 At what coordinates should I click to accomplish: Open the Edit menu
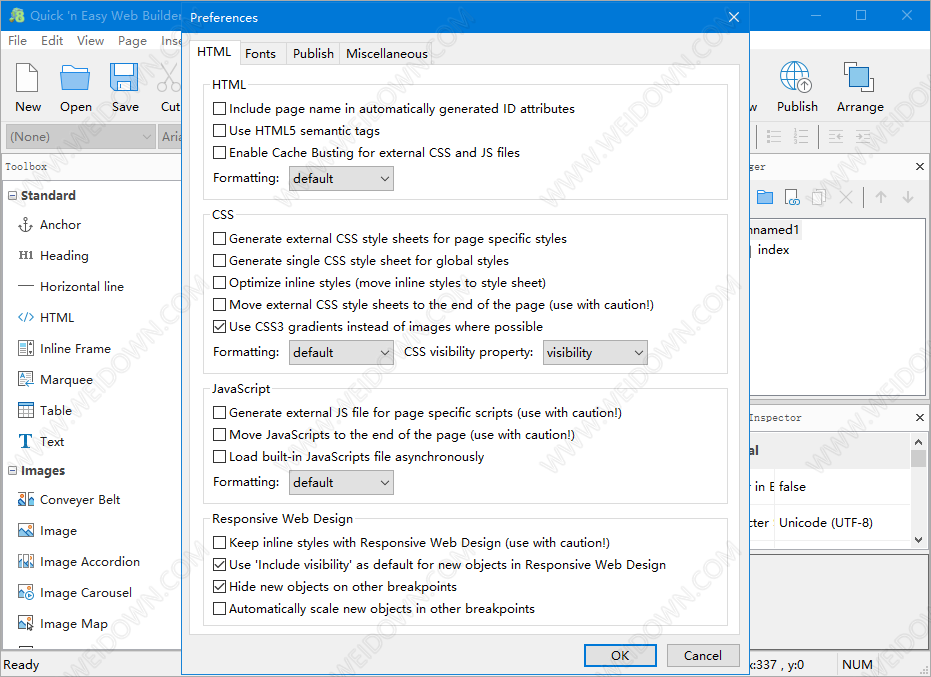click(x=52, y=40)
